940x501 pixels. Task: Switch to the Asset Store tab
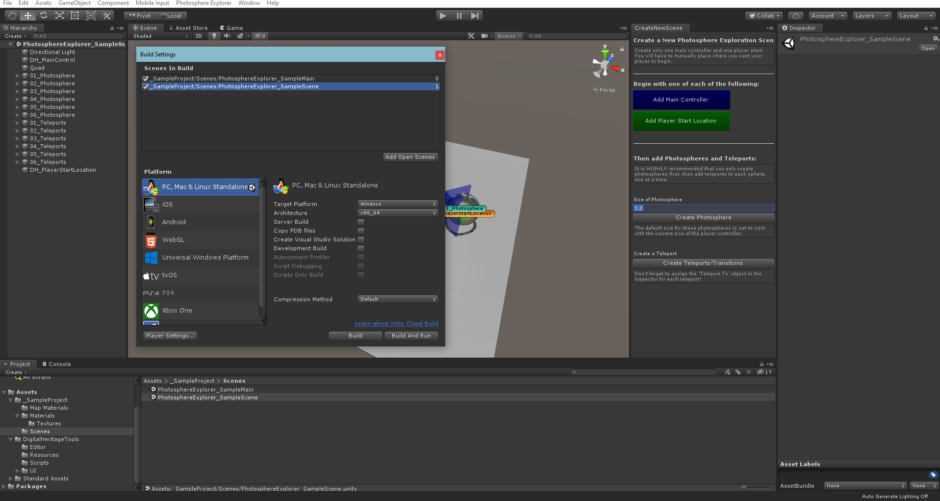190,28
